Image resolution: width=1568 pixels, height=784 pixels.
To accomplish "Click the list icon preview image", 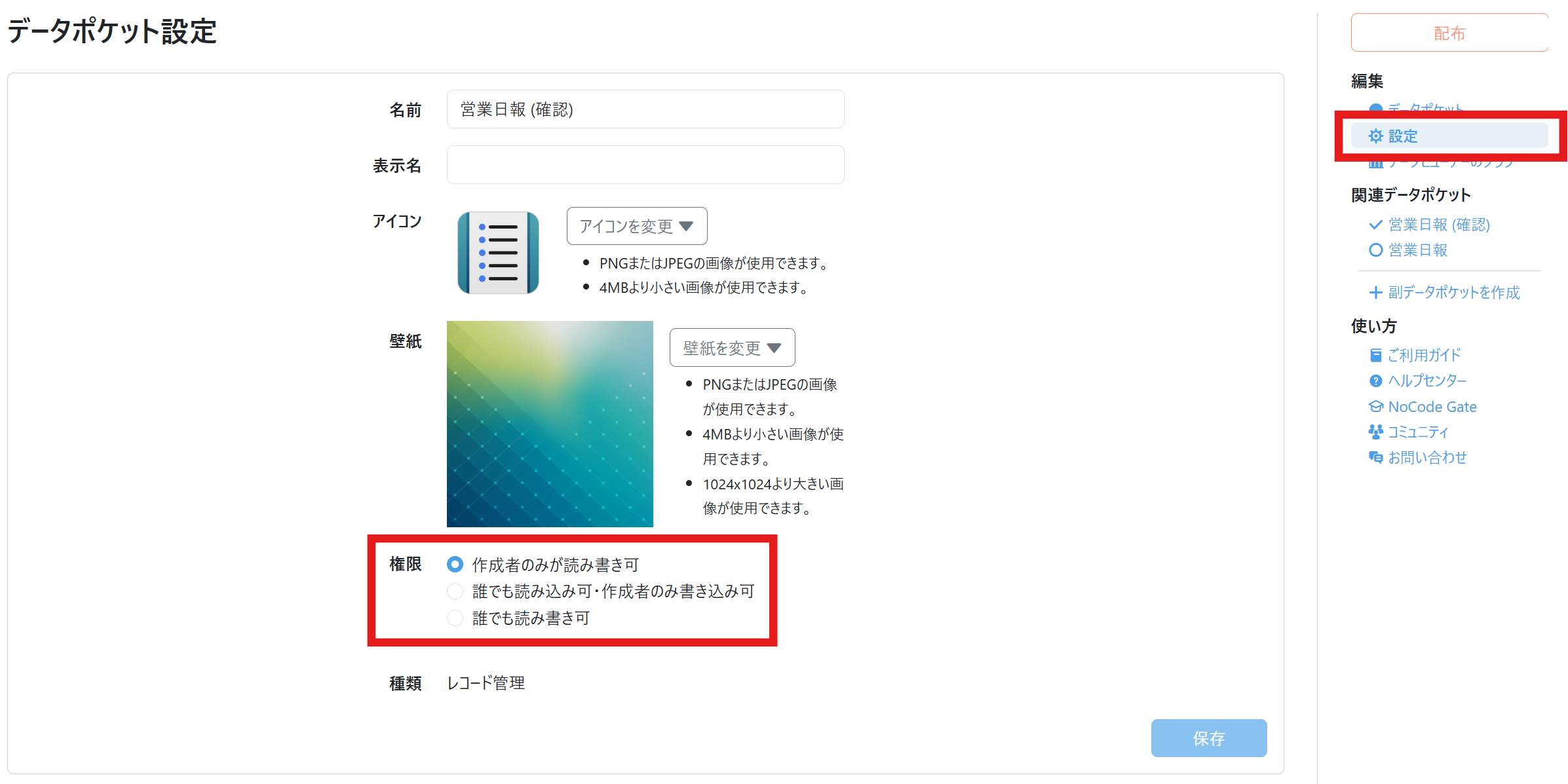I will (498, 253).
